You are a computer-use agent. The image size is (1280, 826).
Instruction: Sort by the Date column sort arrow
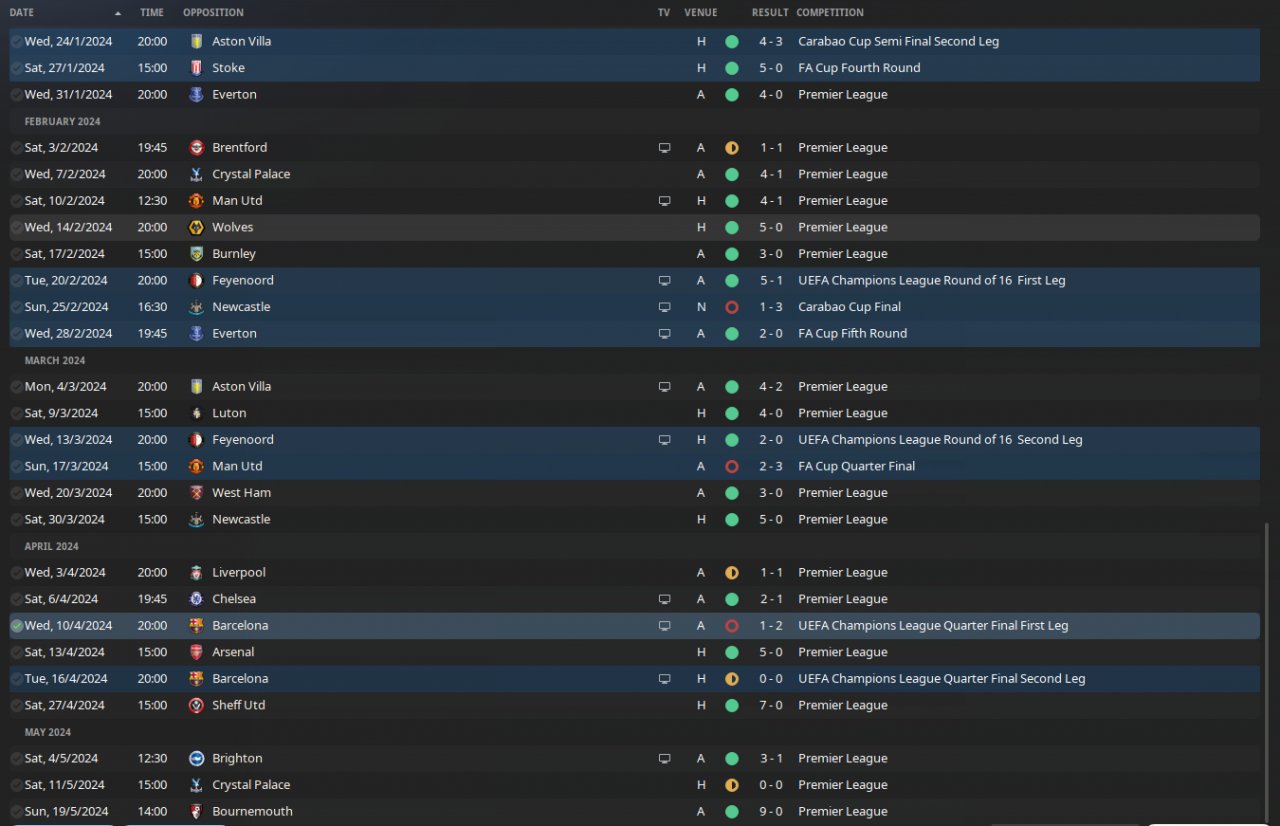(118, 13)
